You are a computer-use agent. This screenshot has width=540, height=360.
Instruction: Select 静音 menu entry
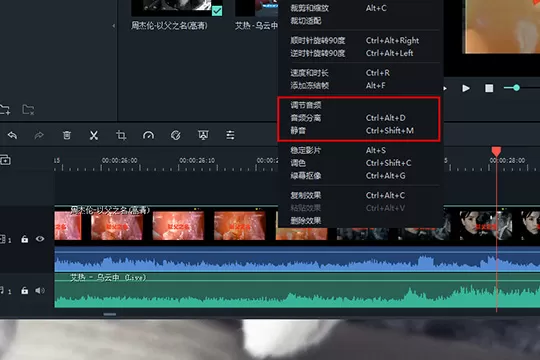coord(298,131)
